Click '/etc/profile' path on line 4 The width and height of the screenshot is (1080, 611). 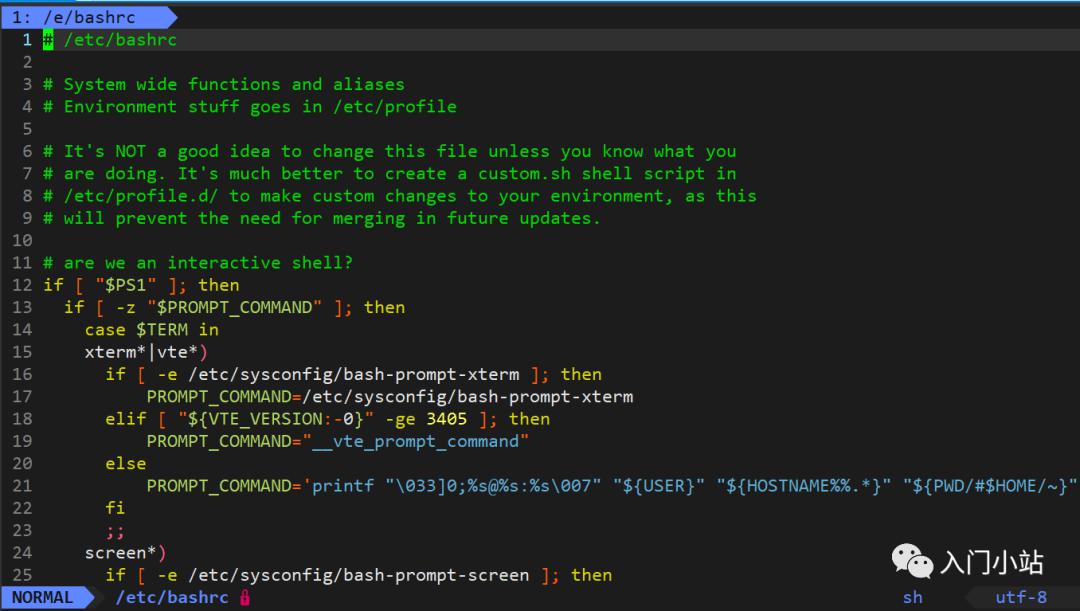395,107
